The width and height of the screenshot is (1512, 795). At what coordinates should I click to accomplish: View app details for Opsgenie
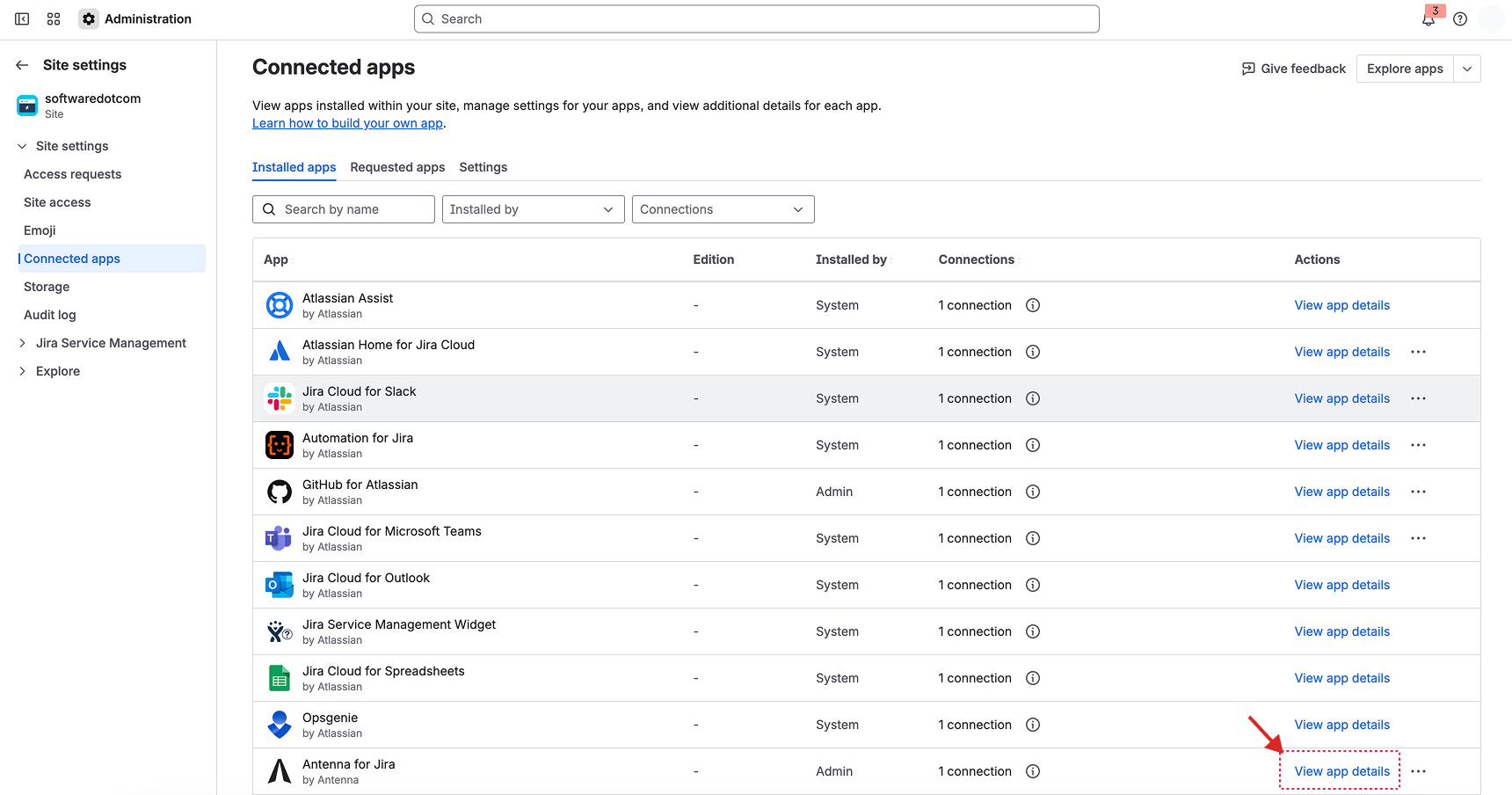[x=1341, y=725]
